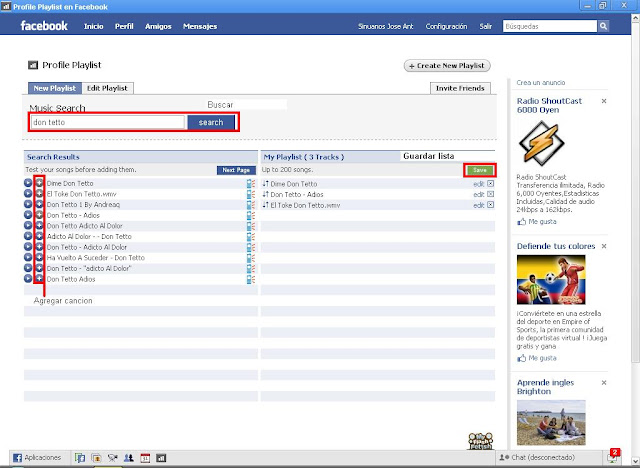Edit 'El Toke Don Tetto.wmv' playlist track

[x=479, y=205]
